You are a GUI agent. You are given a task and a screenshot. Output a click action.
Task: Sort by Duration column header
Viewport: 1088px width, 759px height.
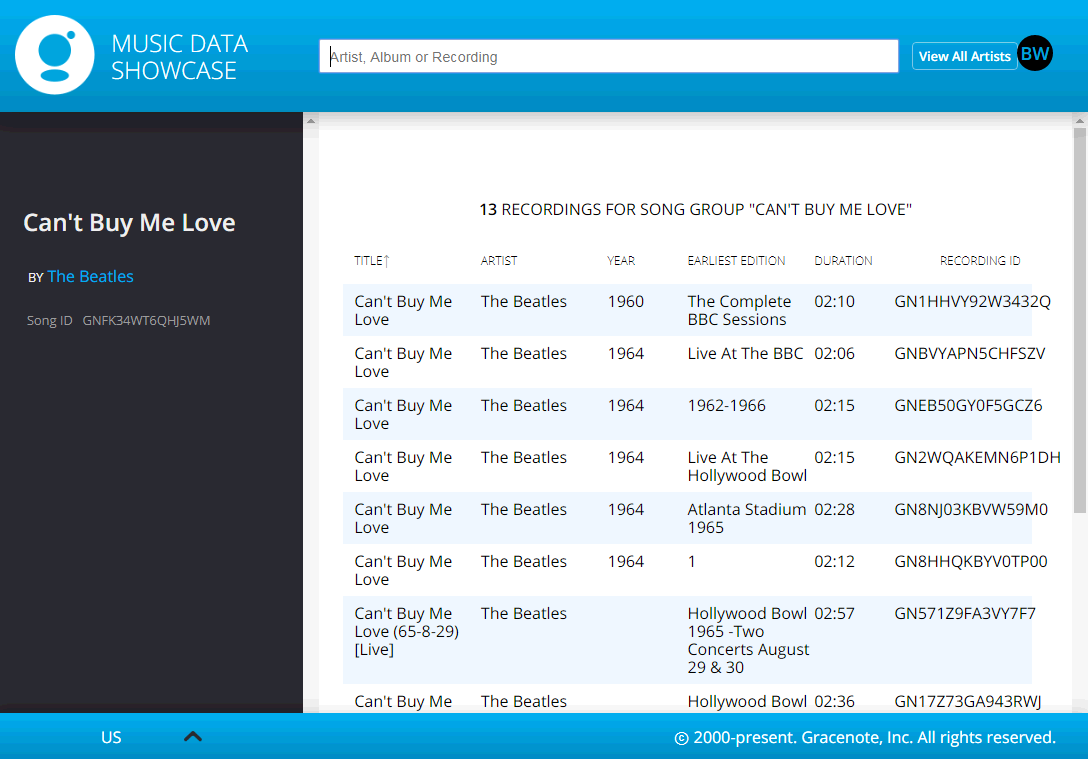tap(843, 261)
